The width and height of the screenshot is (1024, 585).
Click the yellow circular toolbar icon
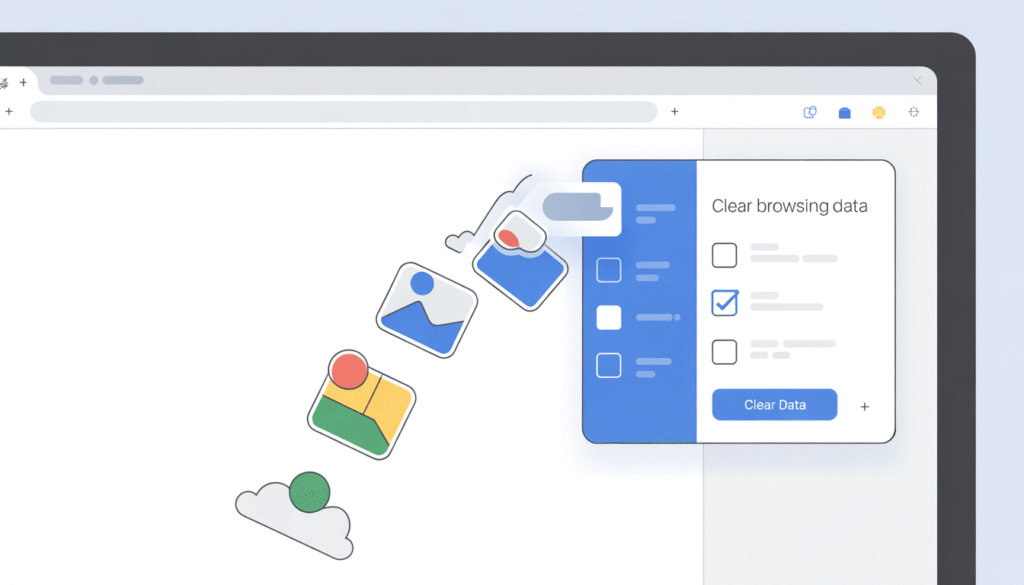click(x=878, y=113)
